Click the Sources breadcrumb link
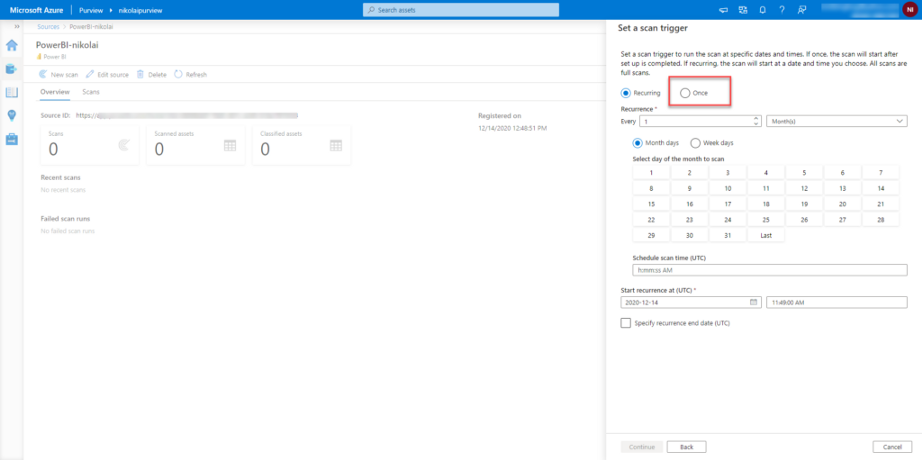Viewport: 922px width, 460px height. (x=48, y=27)
